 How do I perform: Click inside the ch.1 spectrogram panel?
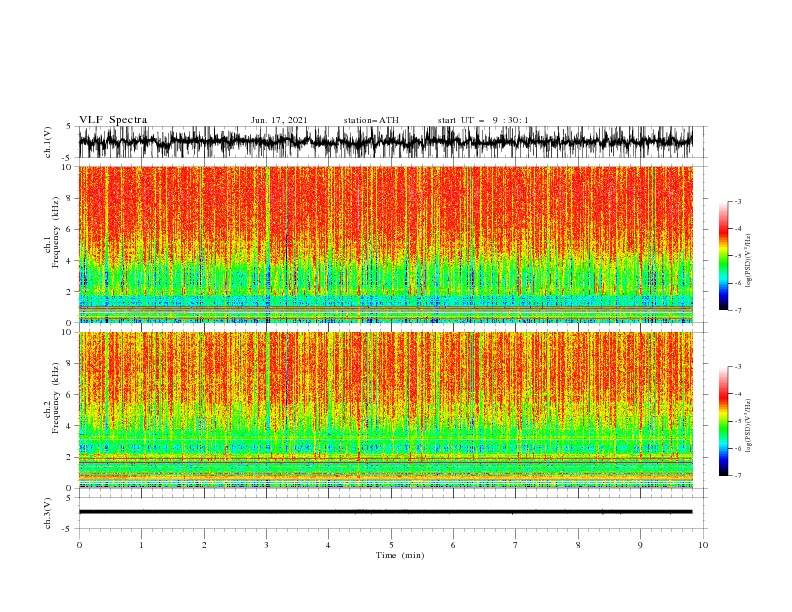385,244
